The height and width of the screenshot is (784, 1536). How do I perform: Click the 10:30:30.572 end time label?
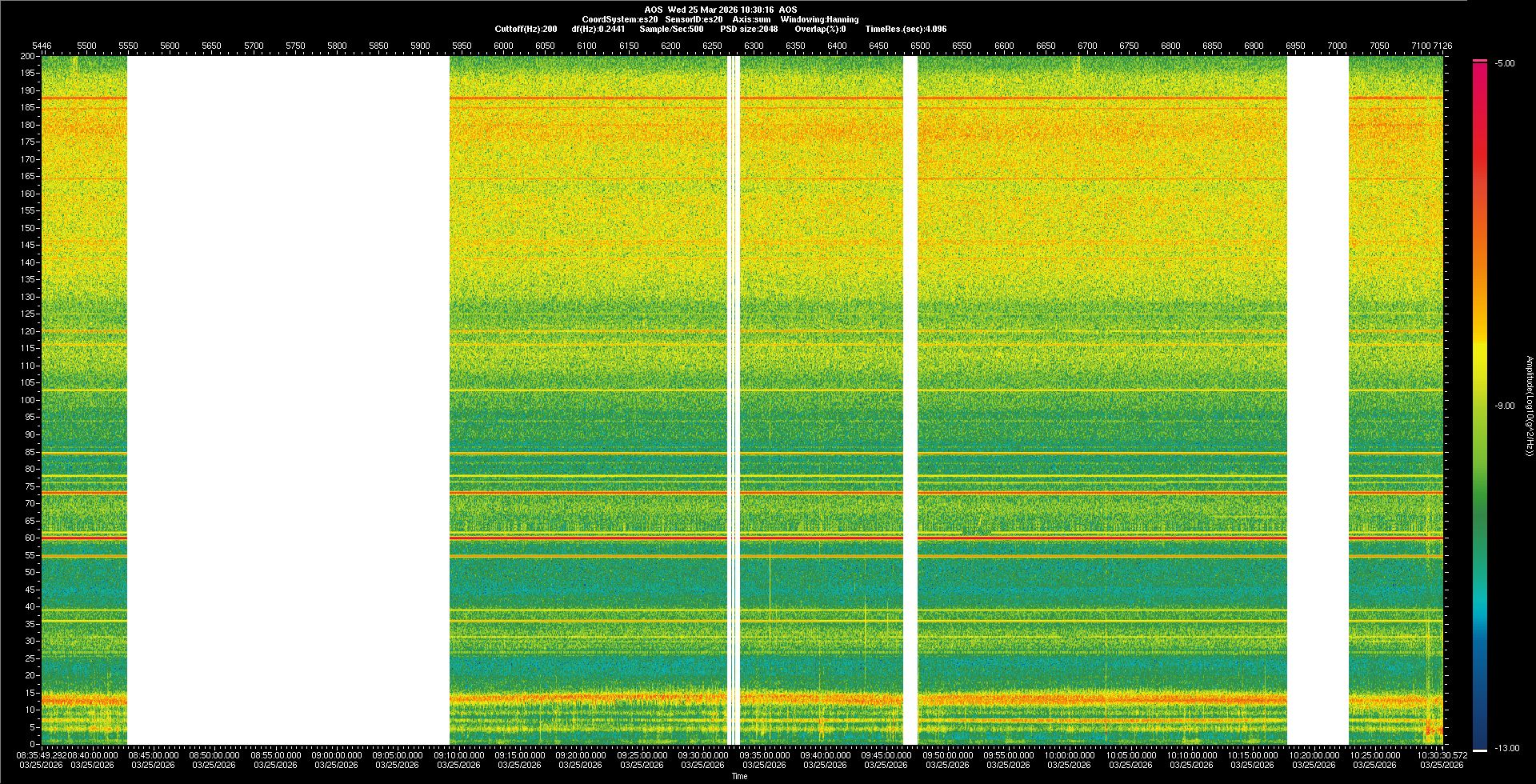[1442, 754]
